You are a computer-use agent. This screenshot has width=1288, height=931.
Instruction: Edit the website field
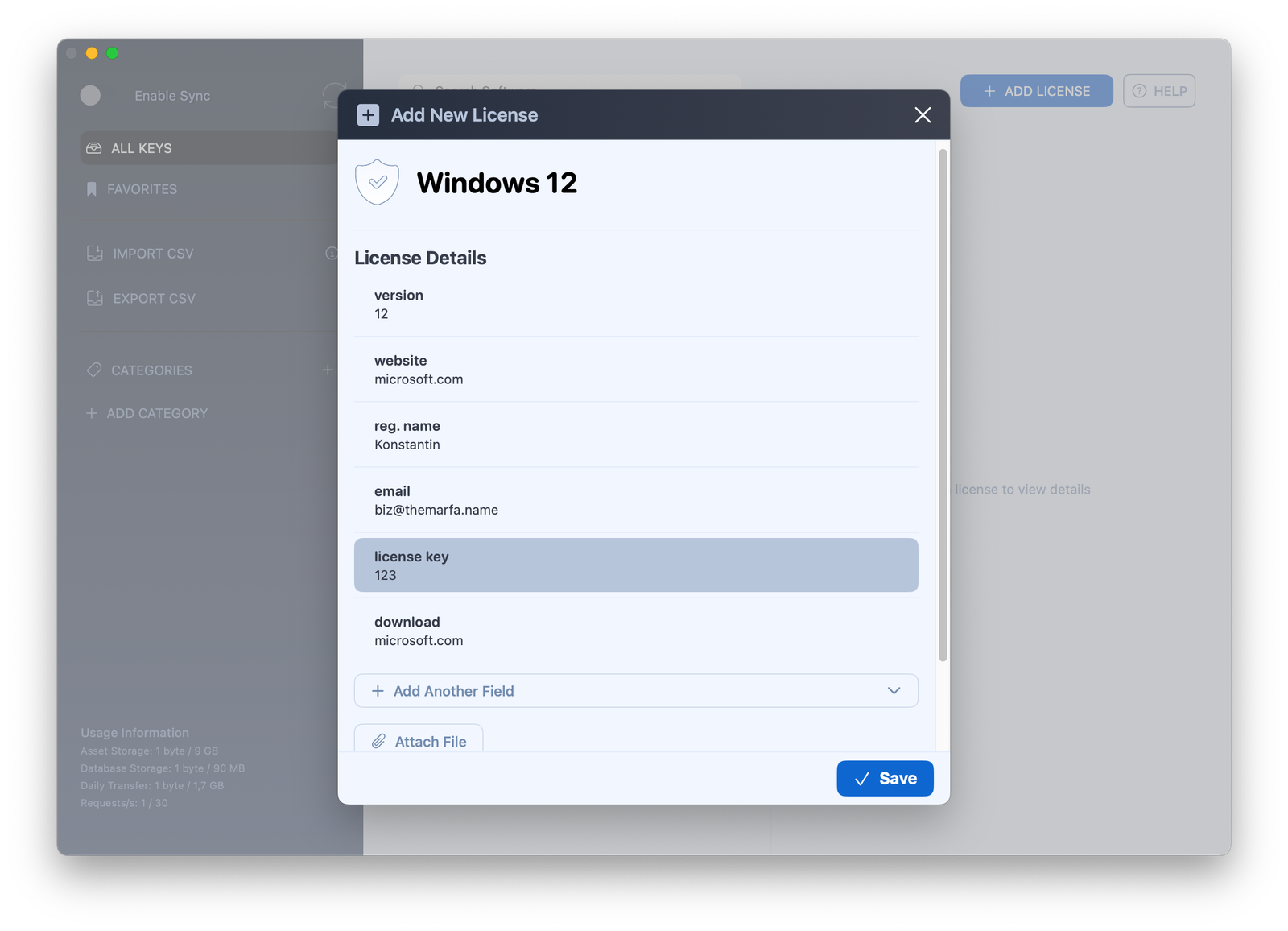coord(636,370)
